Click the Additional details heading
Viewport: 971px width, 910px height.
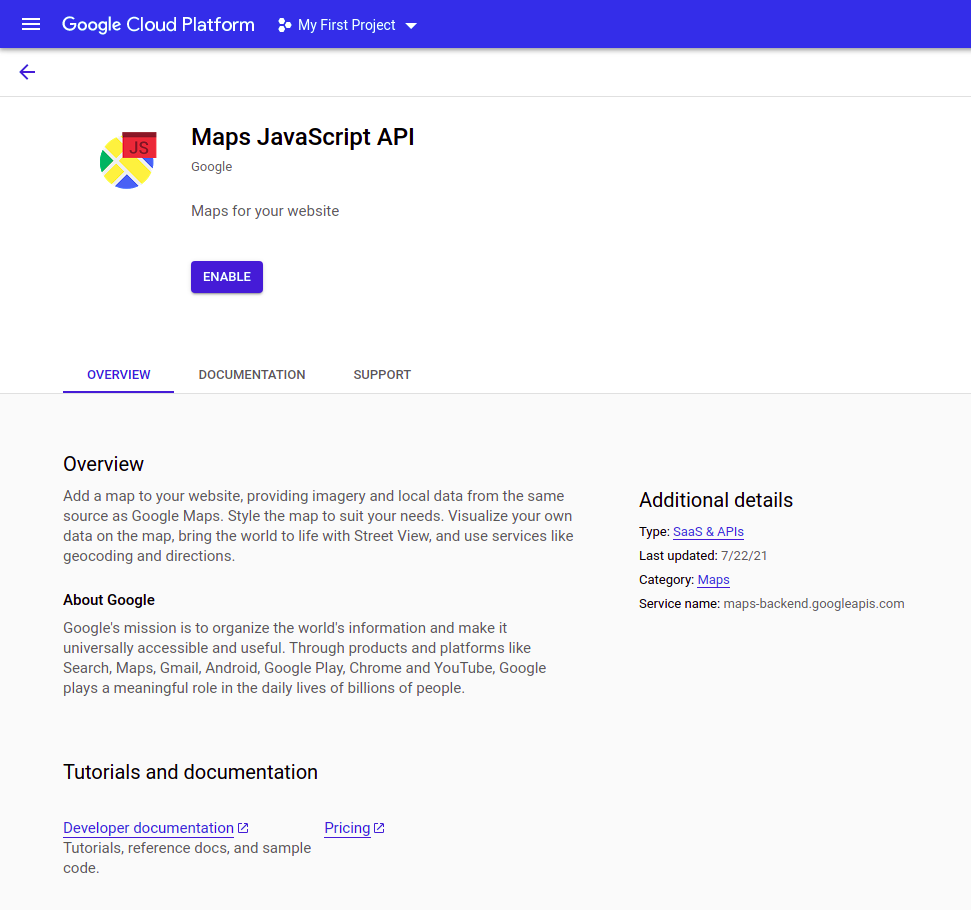[x=716, y=500]
